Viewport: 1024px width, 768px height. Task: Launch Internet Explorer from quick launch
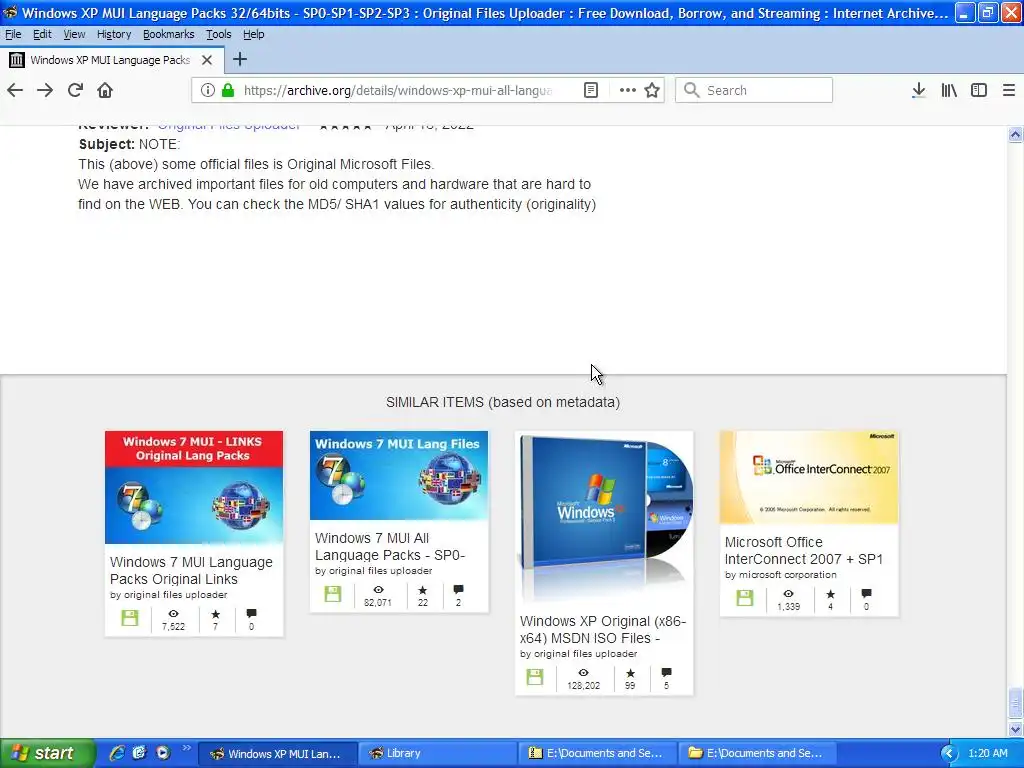(x=117, y=753)
